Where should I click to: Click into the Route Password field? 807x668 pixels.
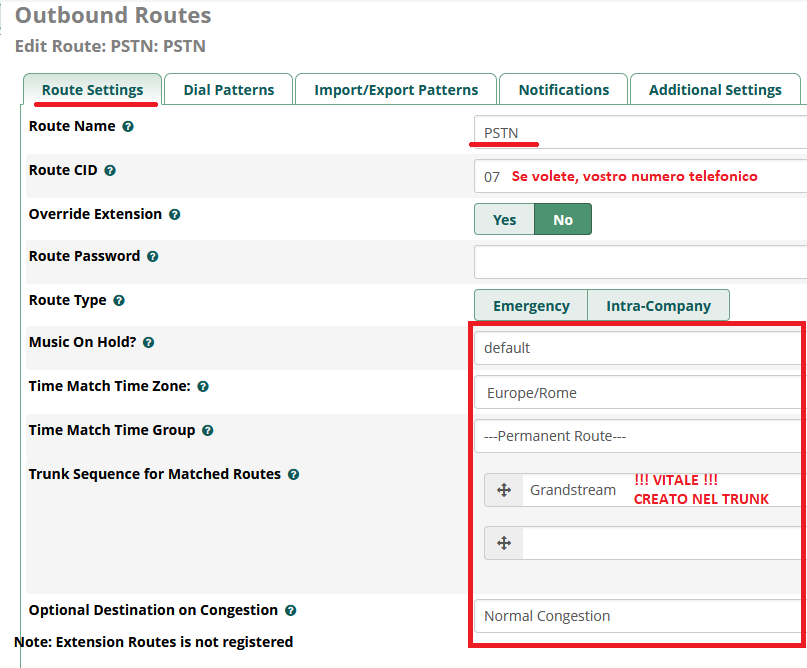(x=640, y=262)
